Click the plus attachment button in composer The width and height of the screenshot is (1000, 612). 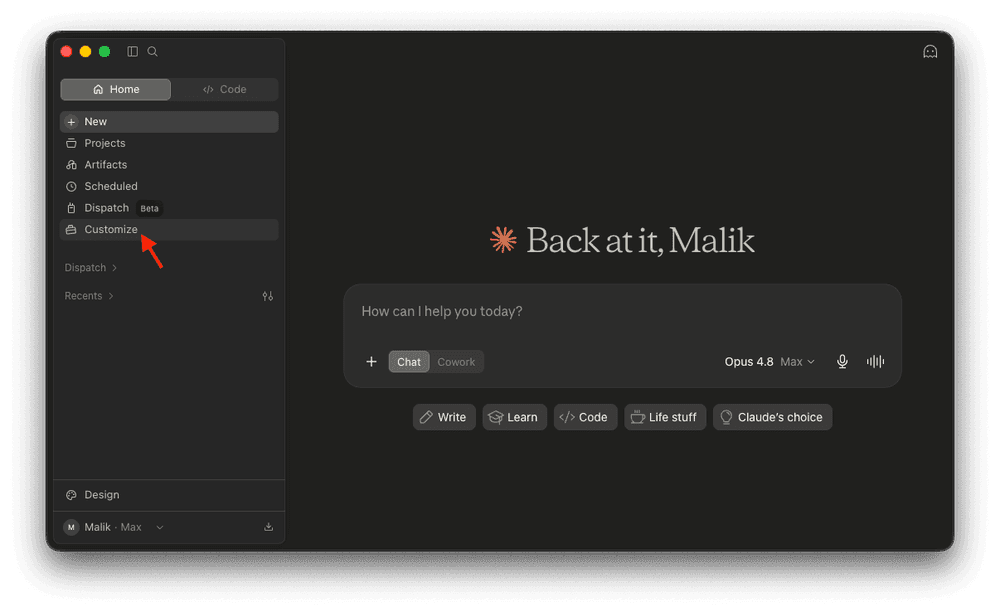click(371, 362)
